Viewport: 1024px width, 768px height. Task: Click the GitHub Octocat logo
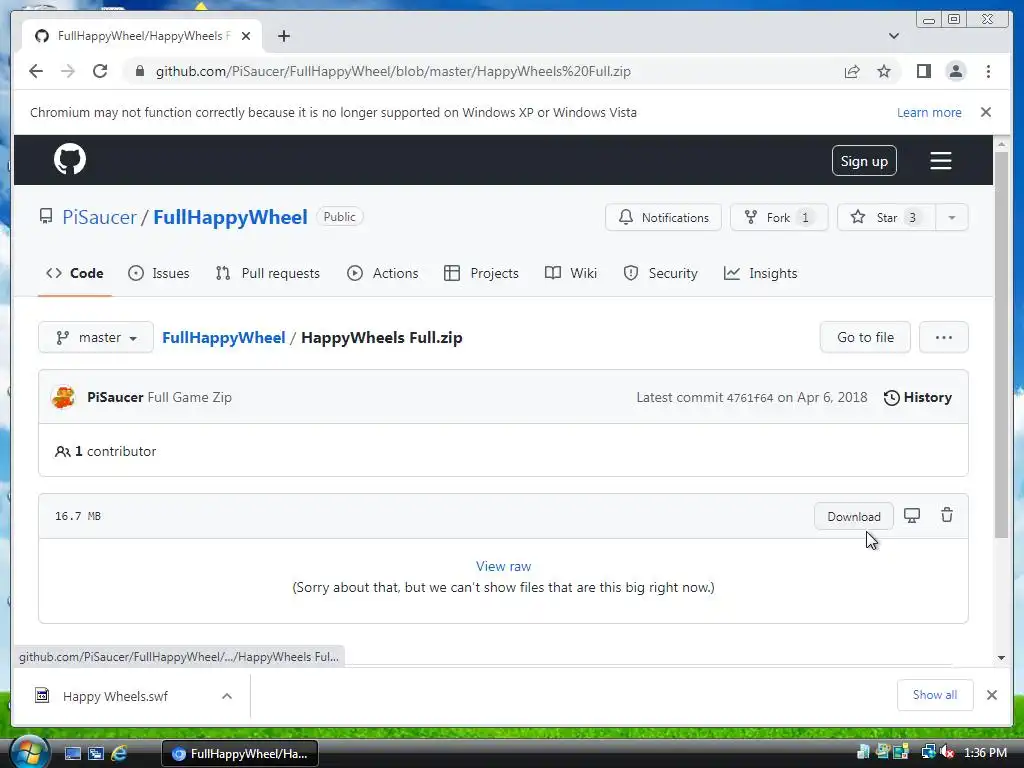[x=70, y=159]
